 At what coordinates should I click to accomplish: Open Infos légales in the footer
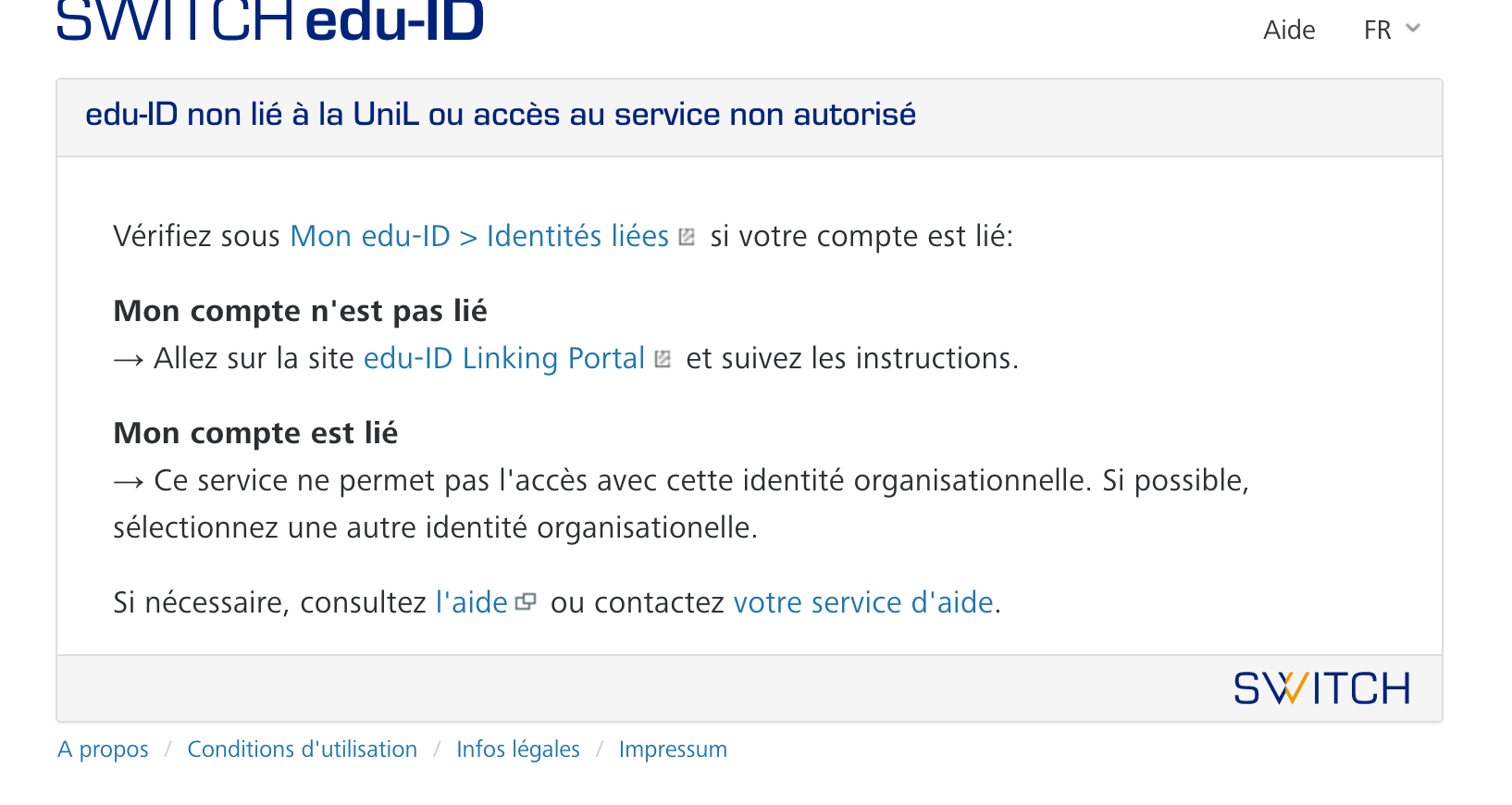point(517,749)
